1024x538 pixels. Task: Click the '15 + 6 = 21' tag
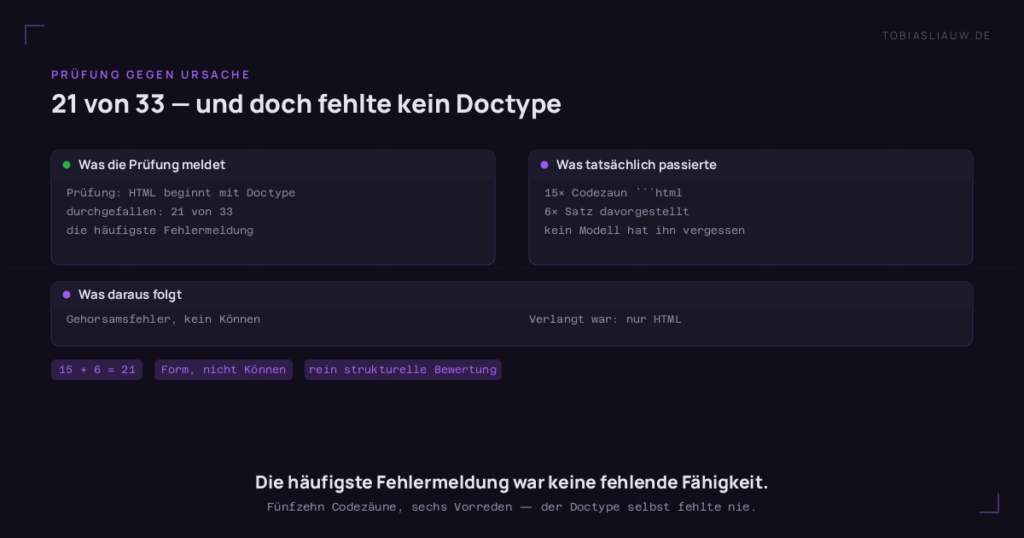pos(97,370)
